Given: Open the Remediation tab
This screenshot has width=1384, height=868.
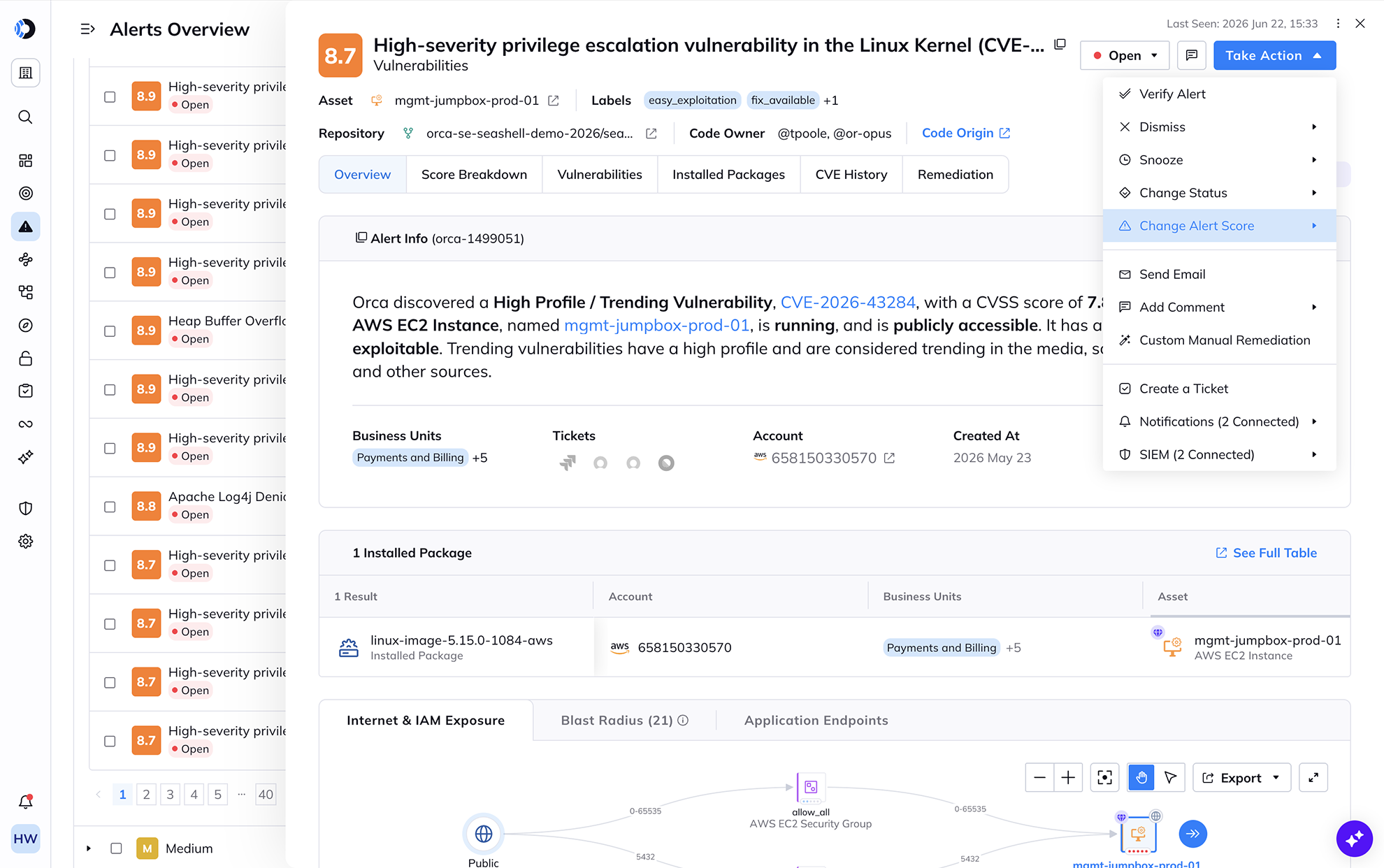Looking at the screenshot, I should pyautogui.click(x=955, y=175).
